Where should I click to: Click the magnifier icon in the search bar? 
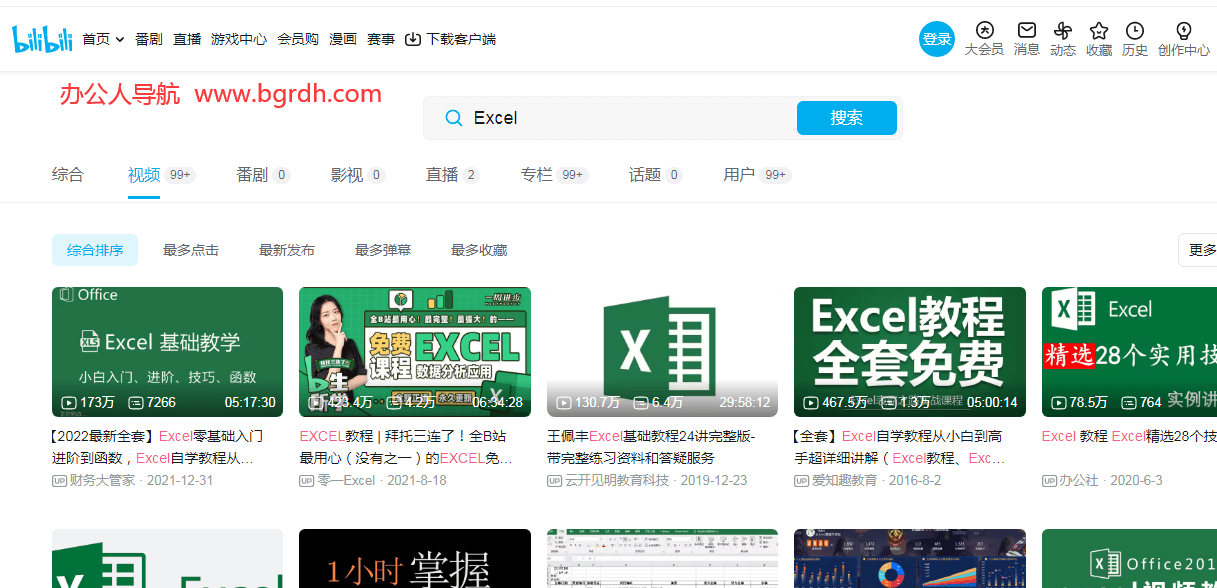point(454,117)
